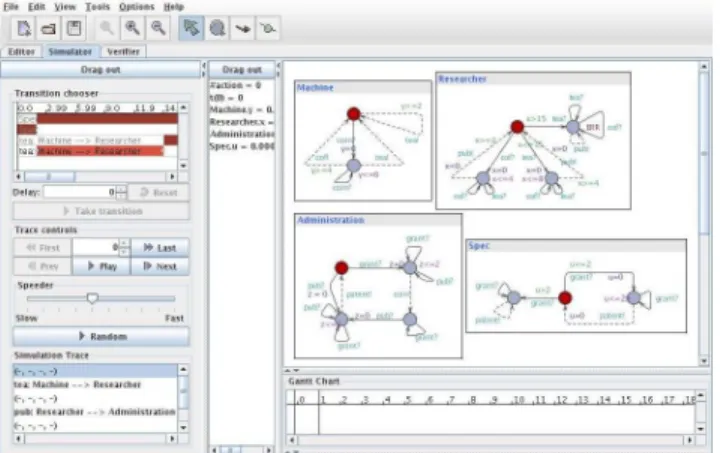Click the Drag out bar above variables
The width and height of the screenshot is (720, 453).
tap(242, 70)
